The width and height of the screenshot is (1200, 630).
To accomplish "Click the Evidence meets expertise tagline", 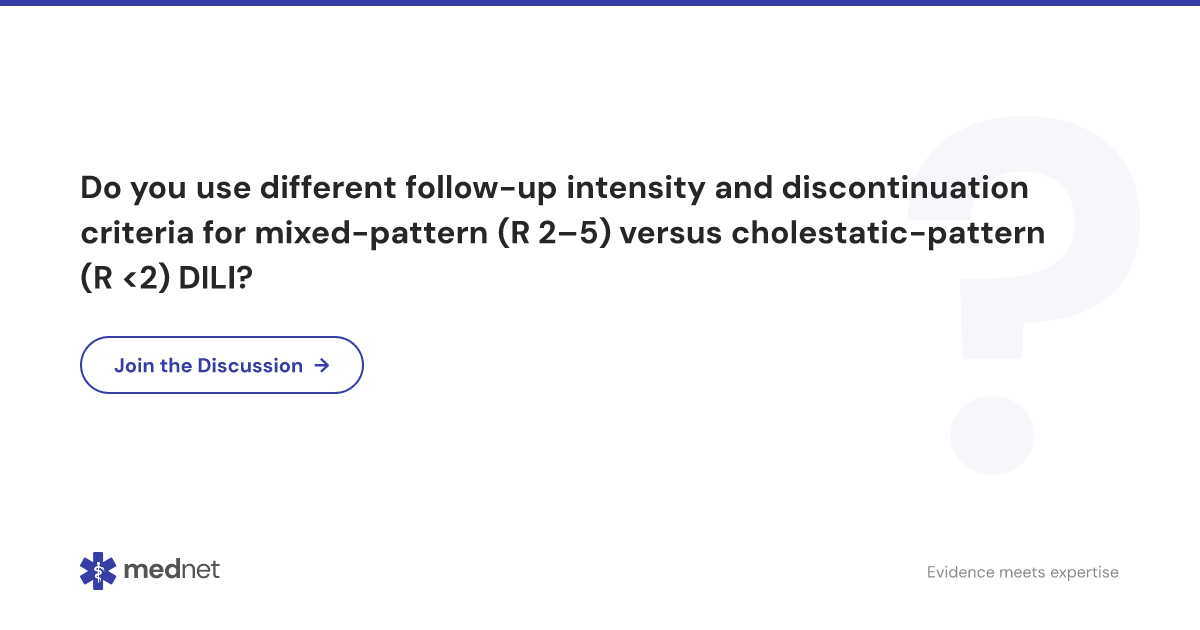I will pyautogui.click(x=1022, y=572).
